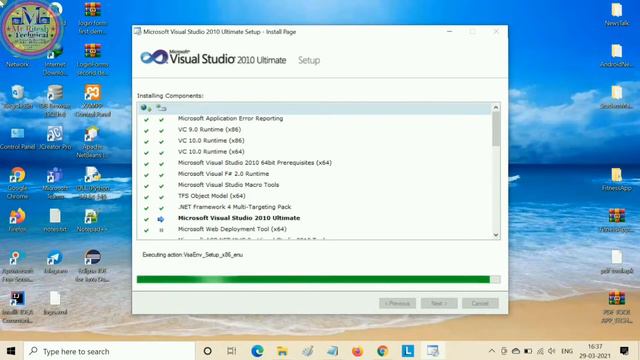Open Task View from taskbar
This screenshot has height=360, width=640.
(231, 351)
